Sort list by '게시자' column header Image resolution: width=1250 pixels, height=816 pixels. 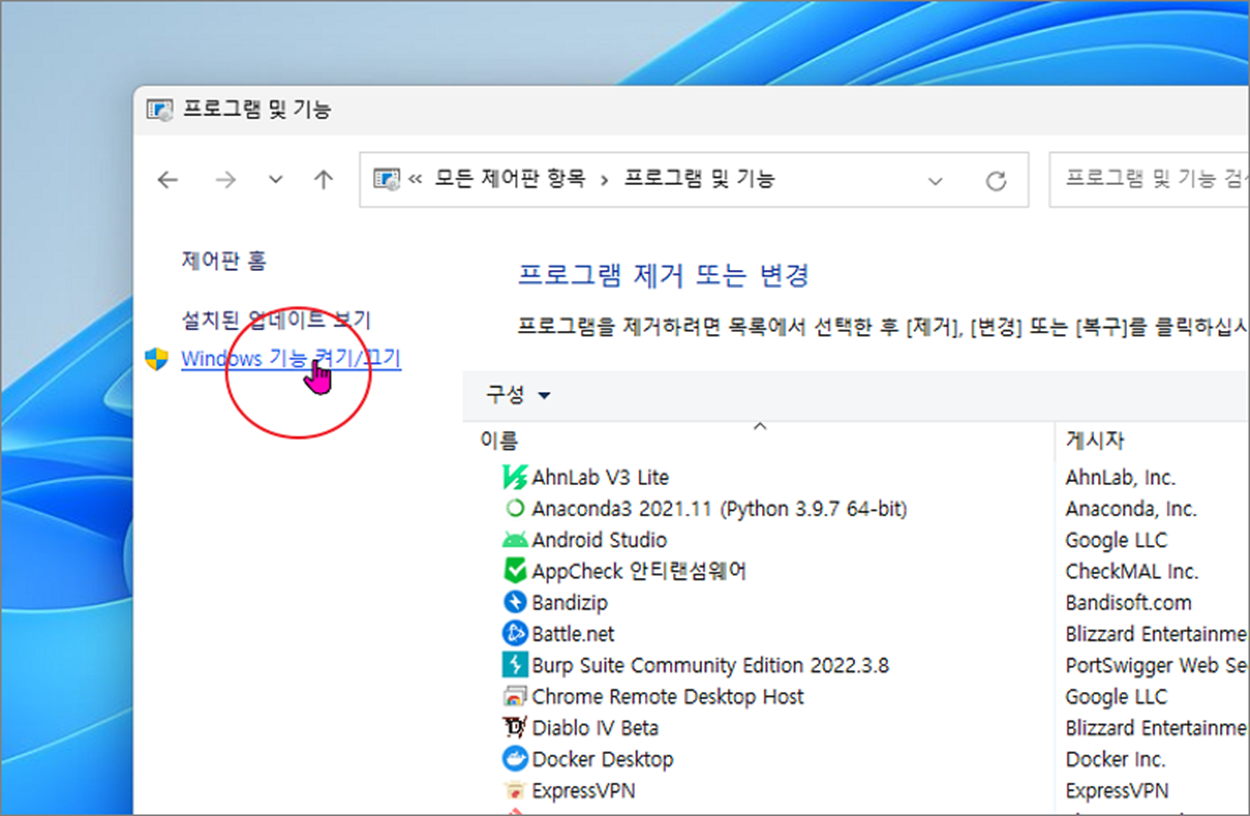pos(1095,440)
